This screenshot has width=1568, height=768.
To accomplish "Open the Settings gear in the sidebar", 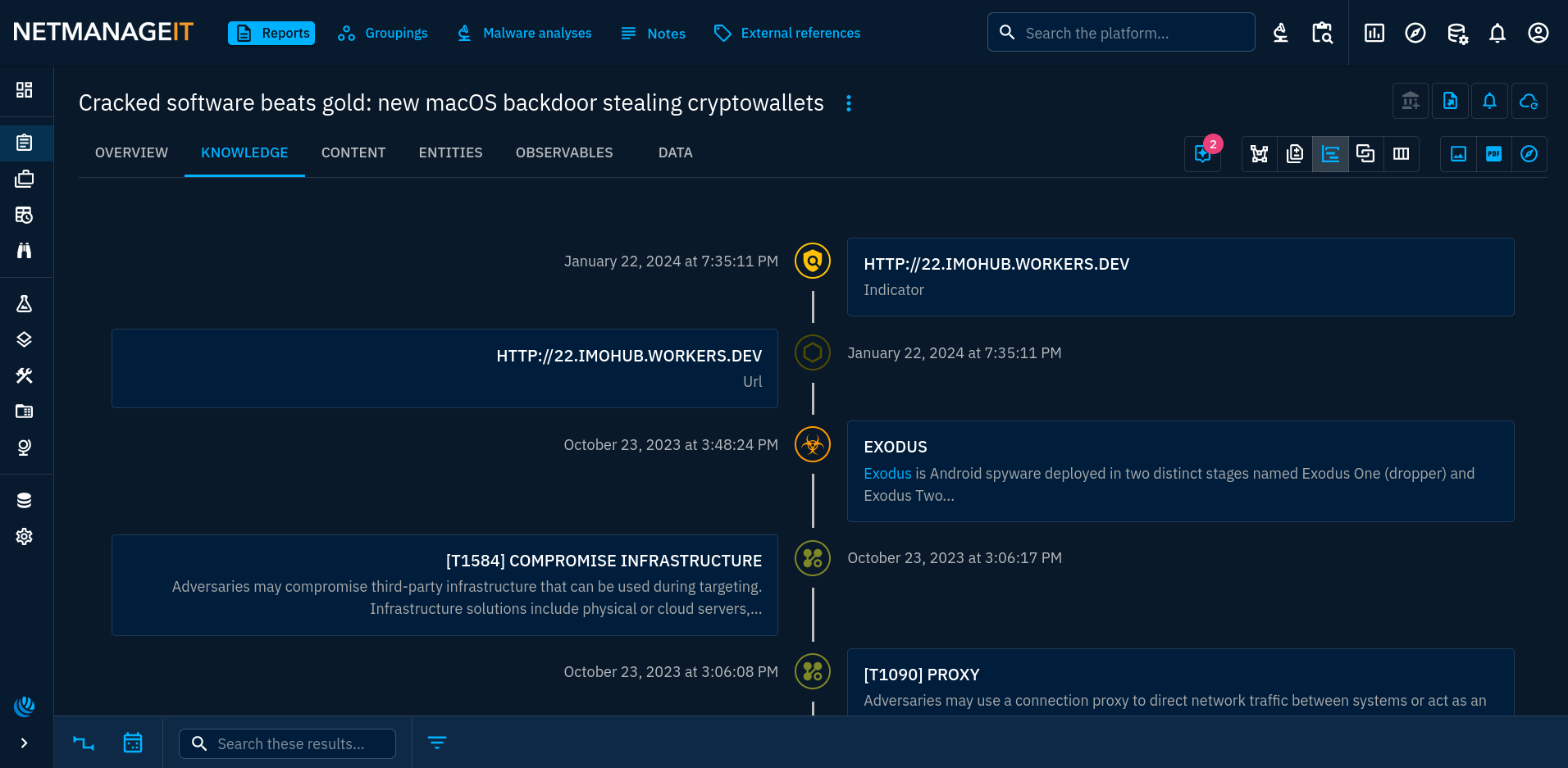I will click(25, 536).
